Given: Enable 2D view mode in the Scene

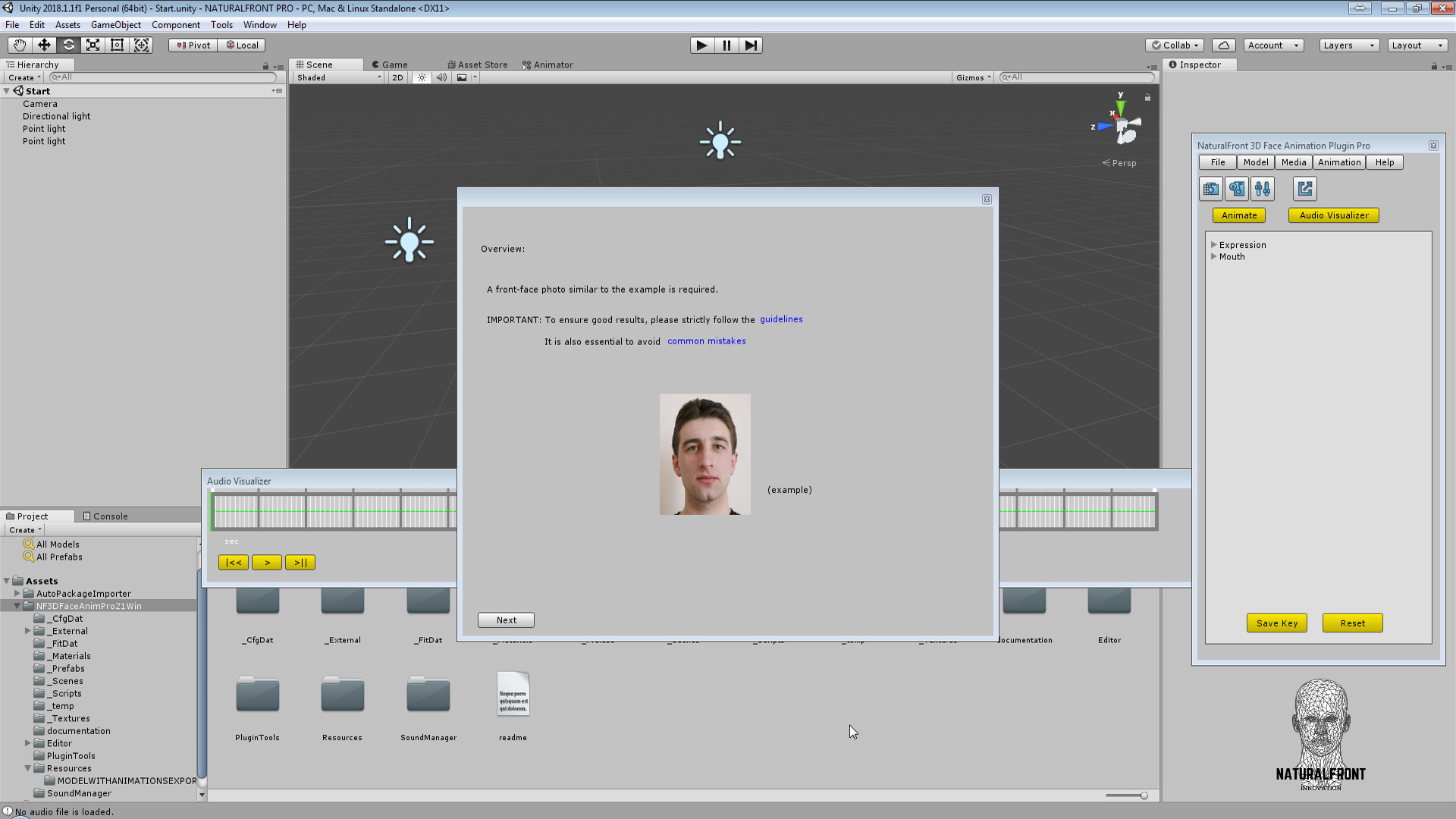Looking at the screenshot, I should [397, 77].
